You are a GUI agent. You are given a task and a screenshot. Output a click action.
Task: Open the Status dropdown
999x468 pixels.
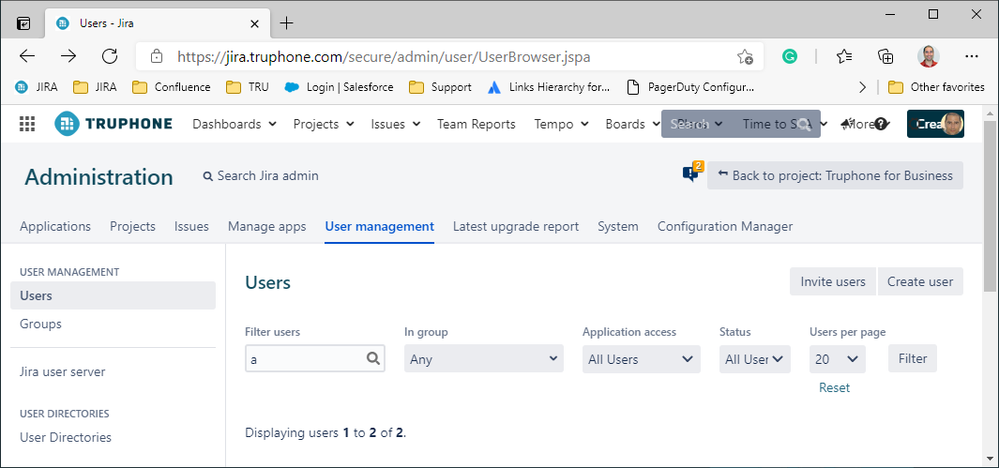point(754,359)
